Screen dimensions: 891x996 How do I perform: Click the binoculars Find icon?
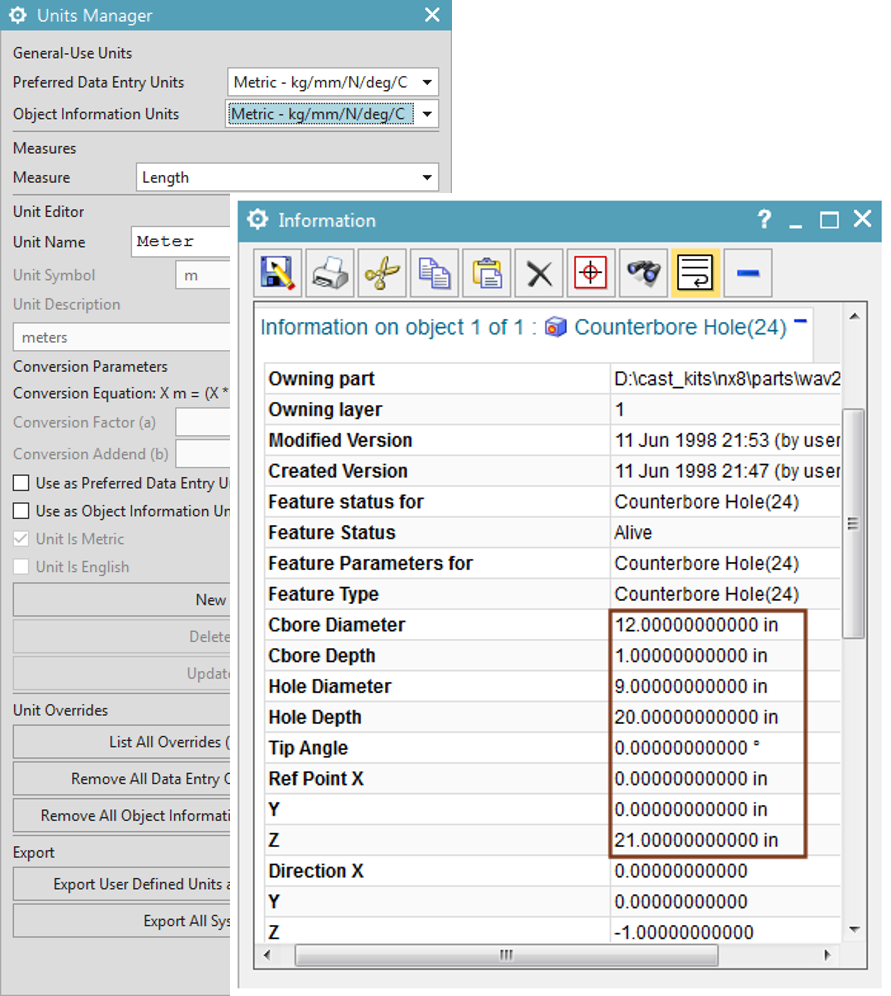(x=643, y=274)
